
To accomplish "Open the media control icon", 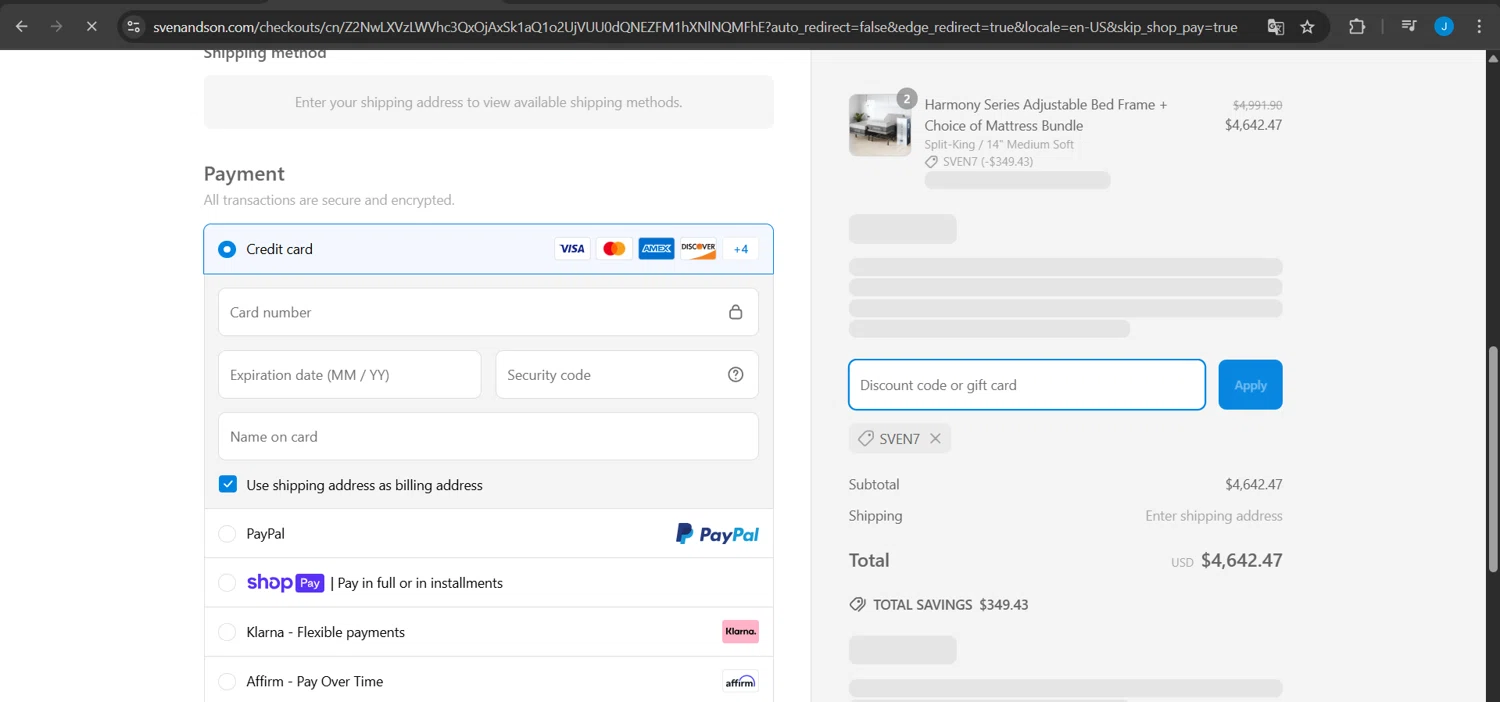I will (1408, 27).
